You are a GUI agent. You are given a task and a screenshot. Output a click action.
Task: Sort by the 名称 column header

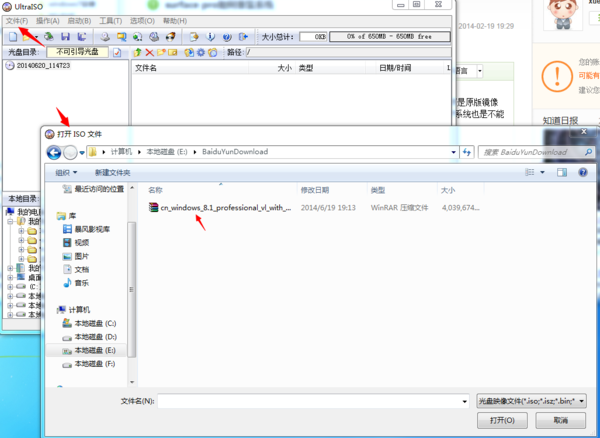[221, 190]
